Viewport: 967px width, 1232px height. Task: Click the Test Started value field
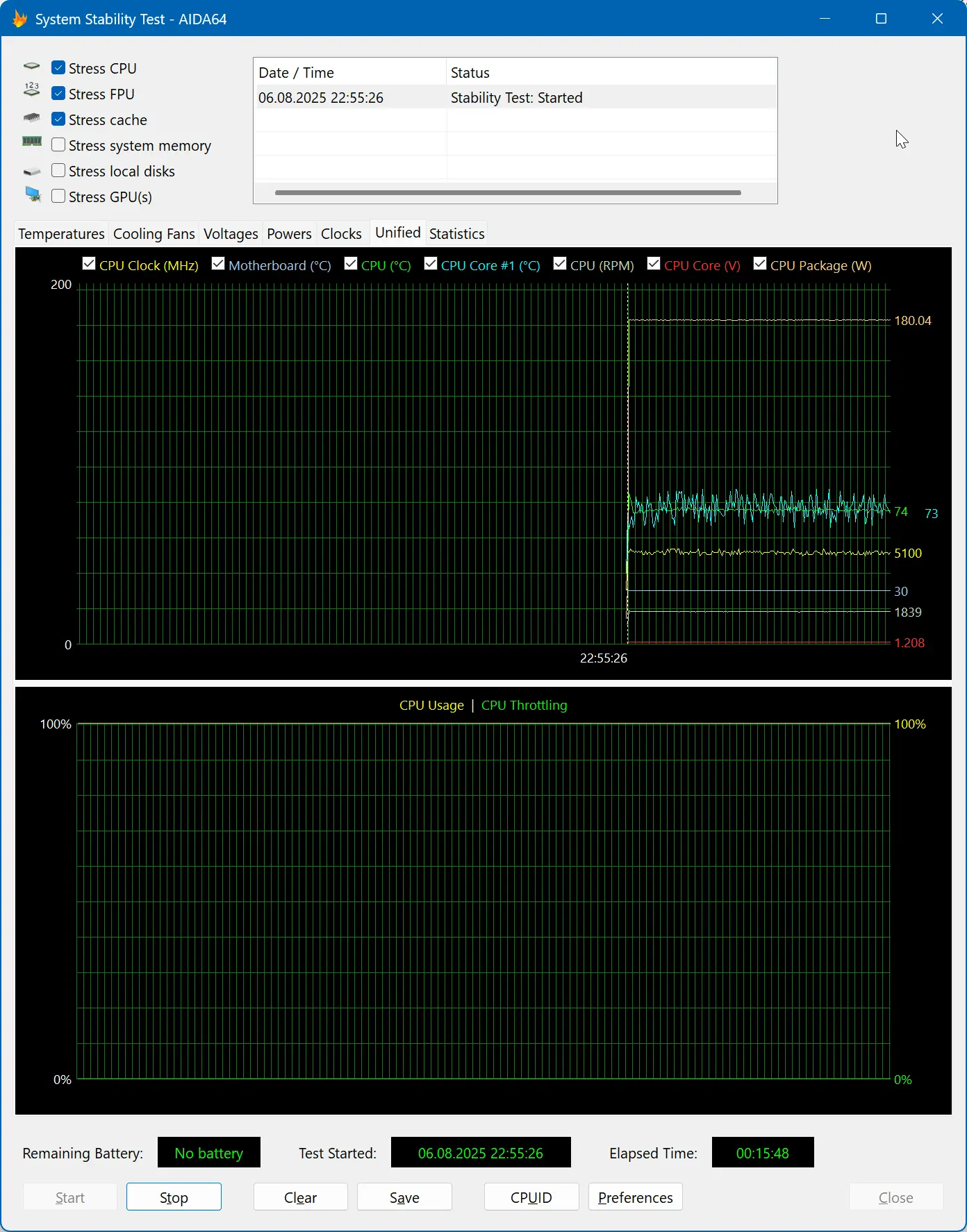481,1153
